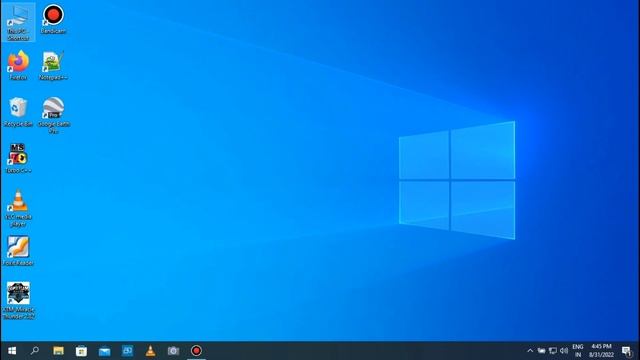Viewport: 640px width, 360px height.
Task: Open the blue app icon left of taskbar VLC
Action: (x=127, y=351)
